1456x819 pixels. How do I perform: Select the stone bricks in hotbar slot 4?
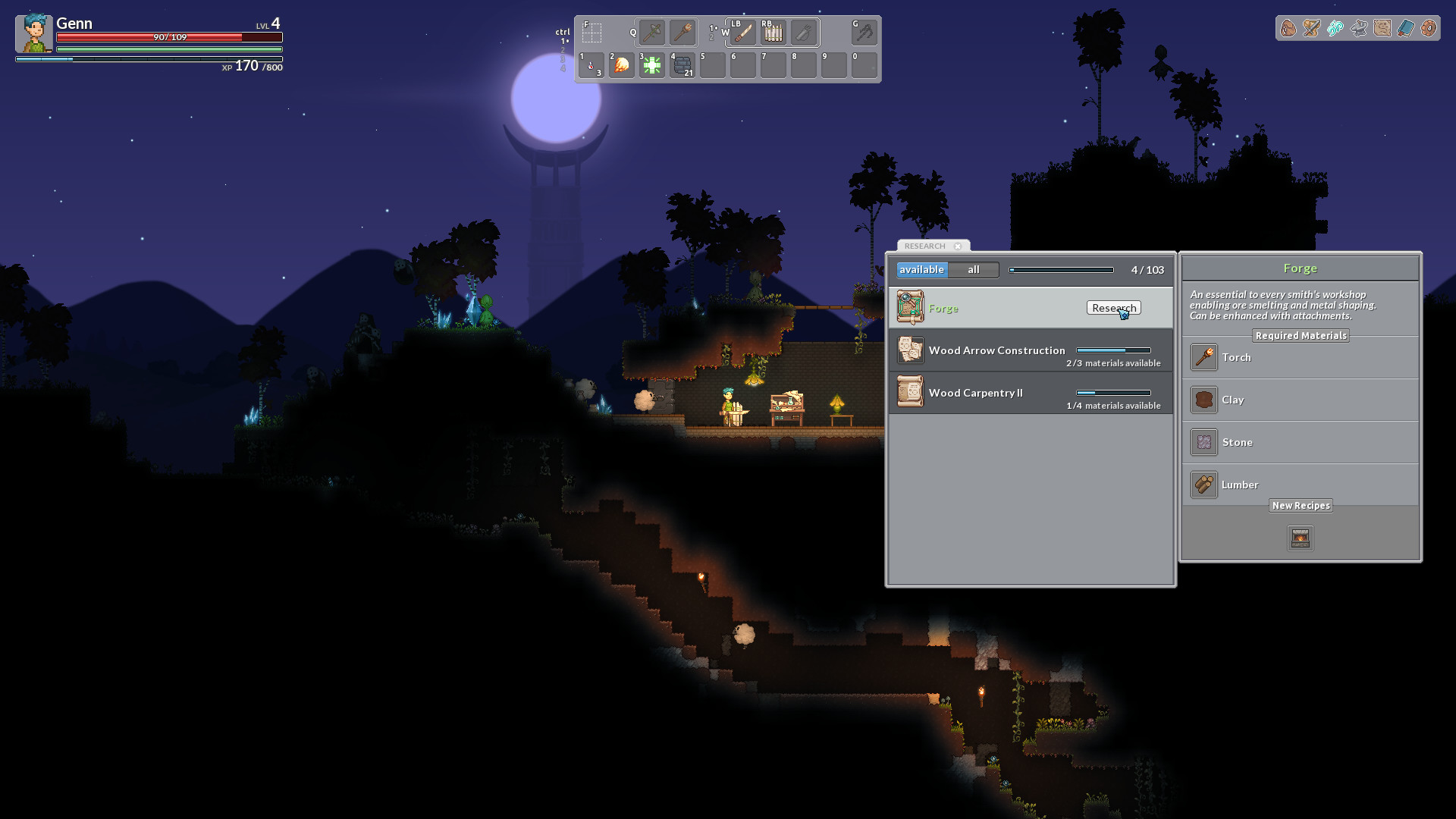click(x=682, y=66)
